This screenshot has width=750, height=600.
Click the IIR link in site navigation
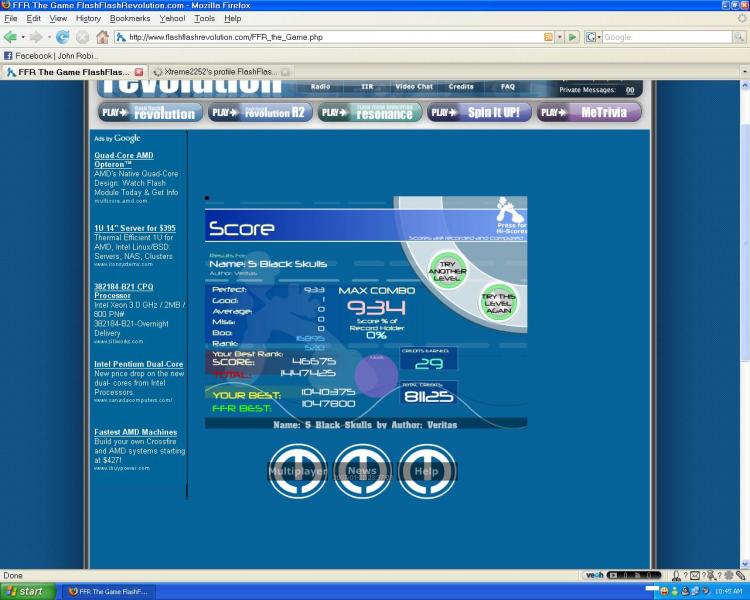pyautogui.click(x=367, y=87)
